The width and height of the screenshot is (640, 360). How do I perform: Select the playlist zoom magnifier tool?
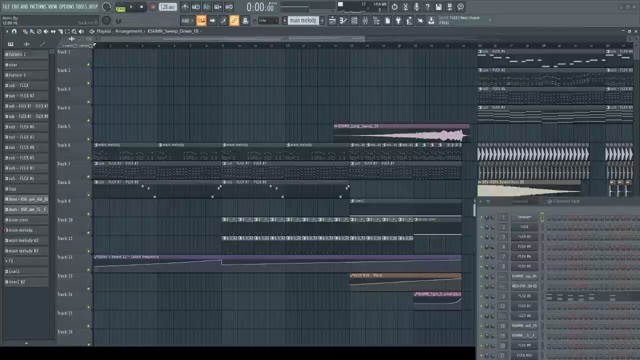pyautogui.click(x=74, y=31)
